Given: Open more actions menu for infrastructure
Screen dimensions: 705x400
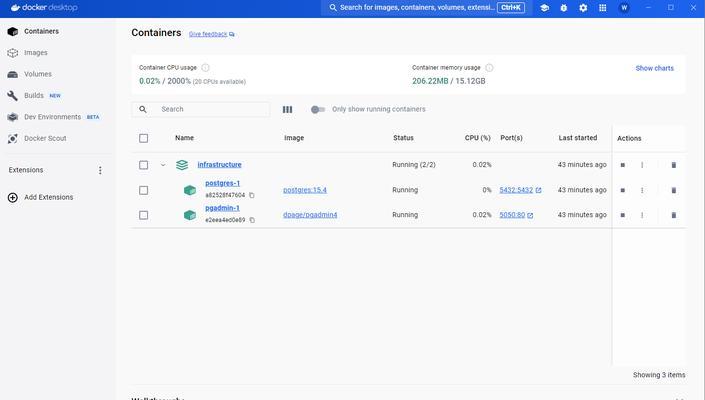Looking at the screenshot, I should [642, 165].
